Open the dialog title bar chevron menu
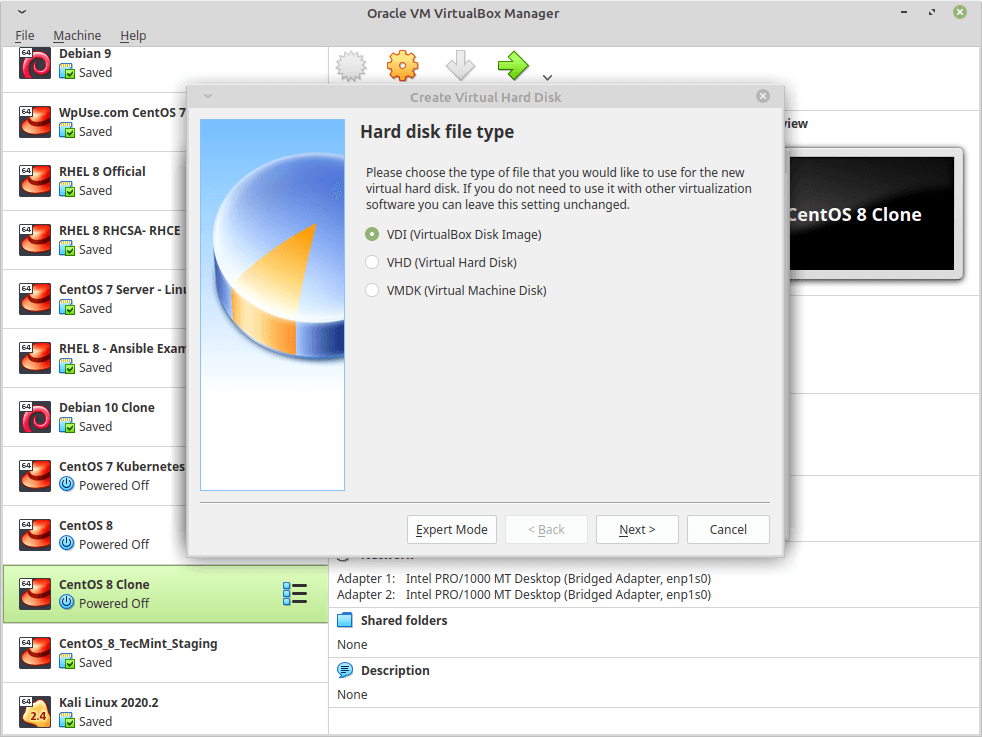Screen dimensions: 982x737 pos(208,96)
